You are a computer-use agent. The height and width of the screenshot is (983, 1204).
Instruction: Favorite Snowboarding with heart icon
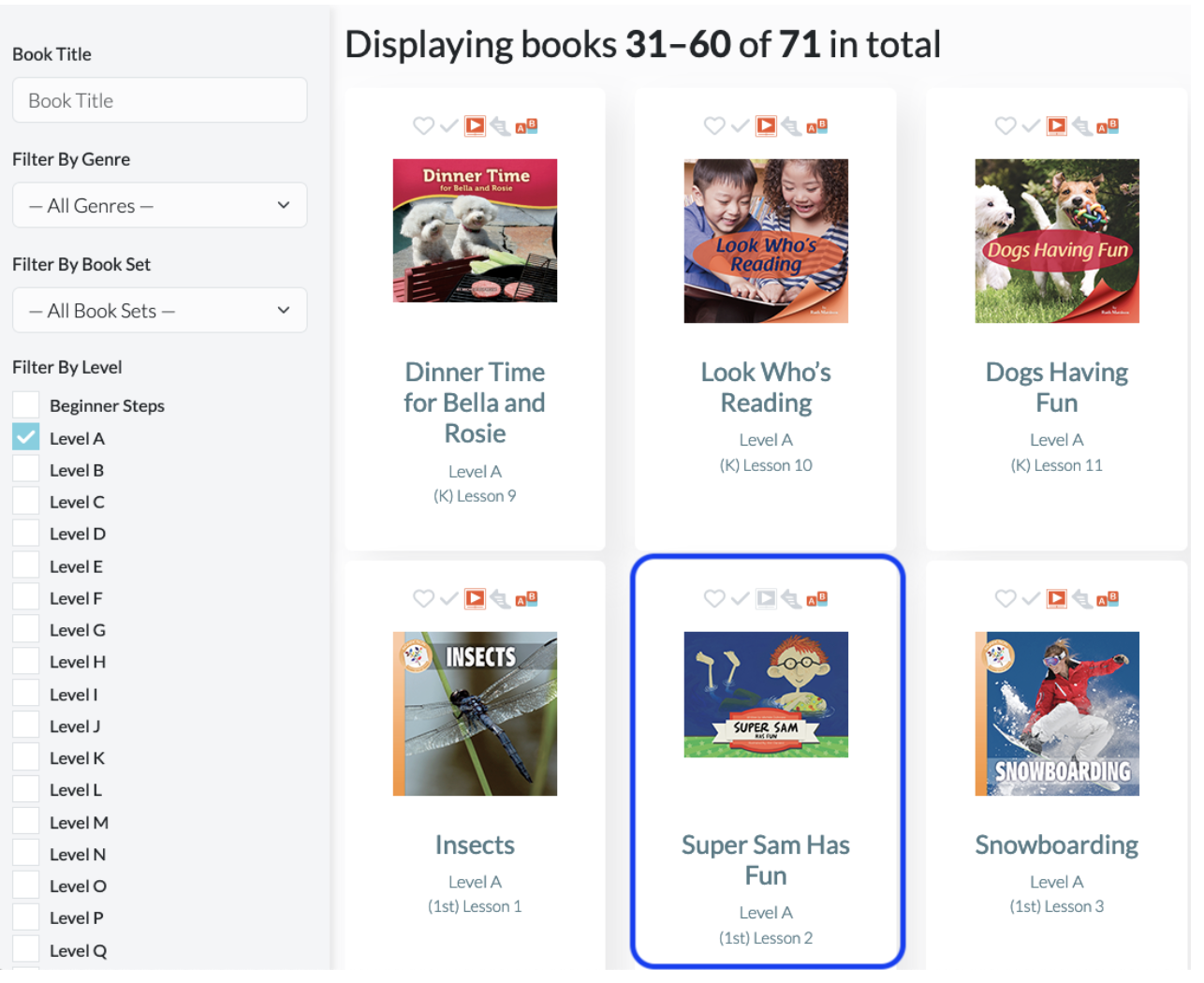click(1006, 598)
